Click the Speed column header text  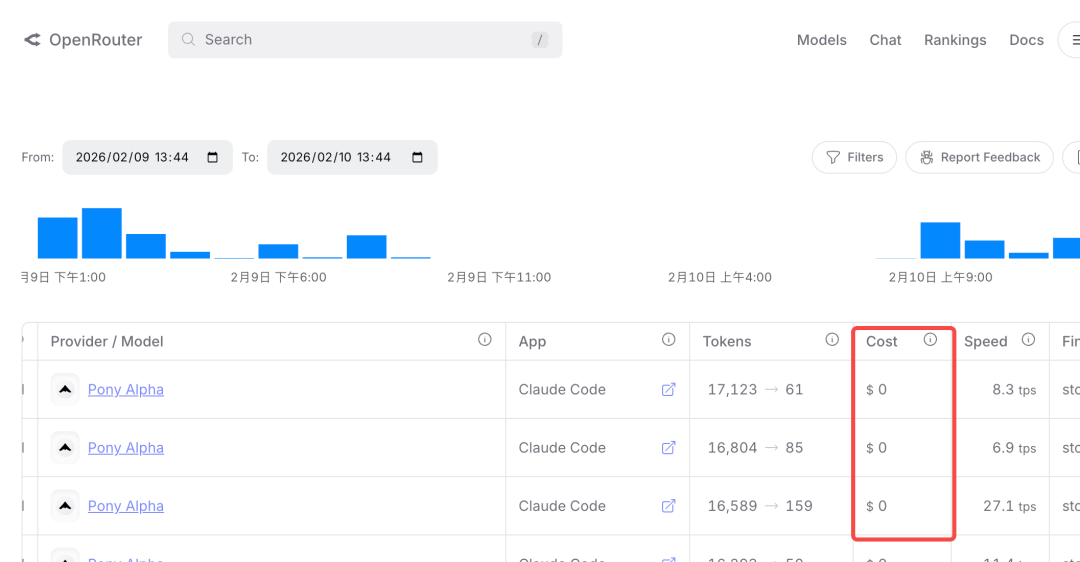pyautogui.click(x=986, y=342)
